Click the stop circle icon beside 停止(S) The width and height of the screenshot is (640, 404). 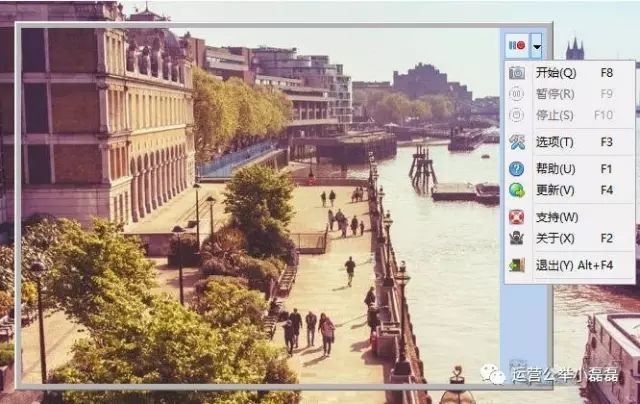(x=516, y=115)
